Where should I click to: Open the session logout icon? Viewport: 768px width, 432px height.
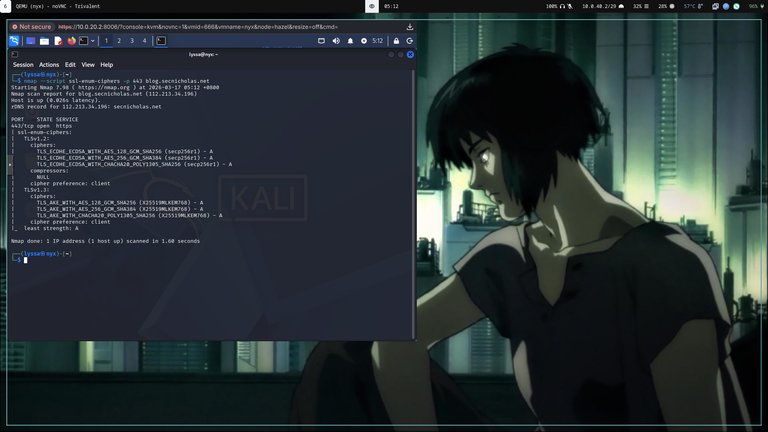[x=410, y=41]
